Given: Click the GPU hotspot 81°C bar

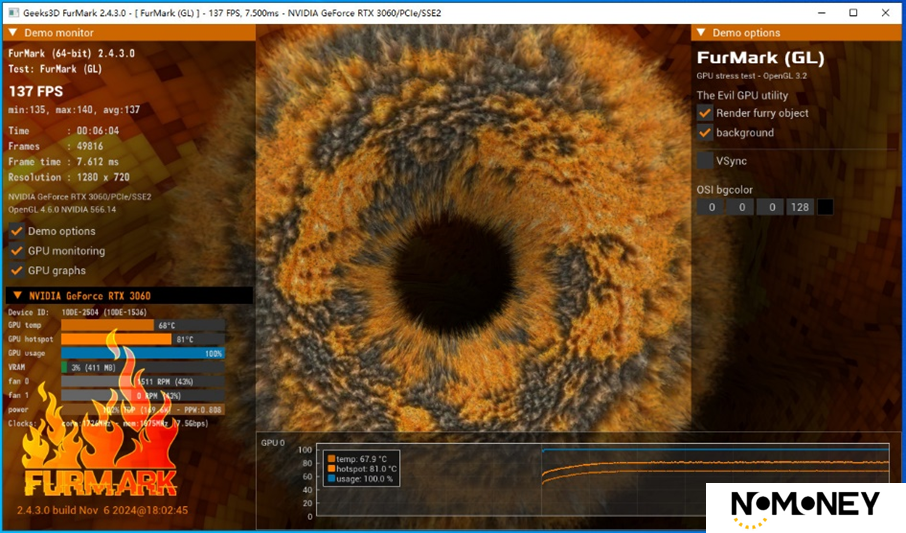Looking at the screenshot, I should pos(143,339).
